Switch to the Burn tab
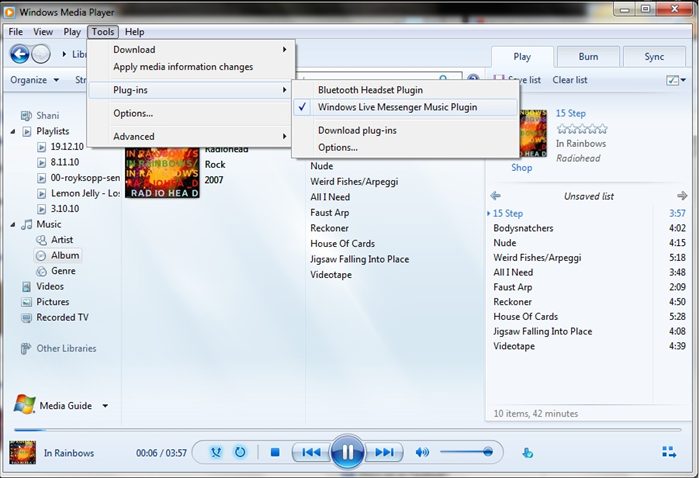The height and width of the screenshot is (478, 699). 588,57
